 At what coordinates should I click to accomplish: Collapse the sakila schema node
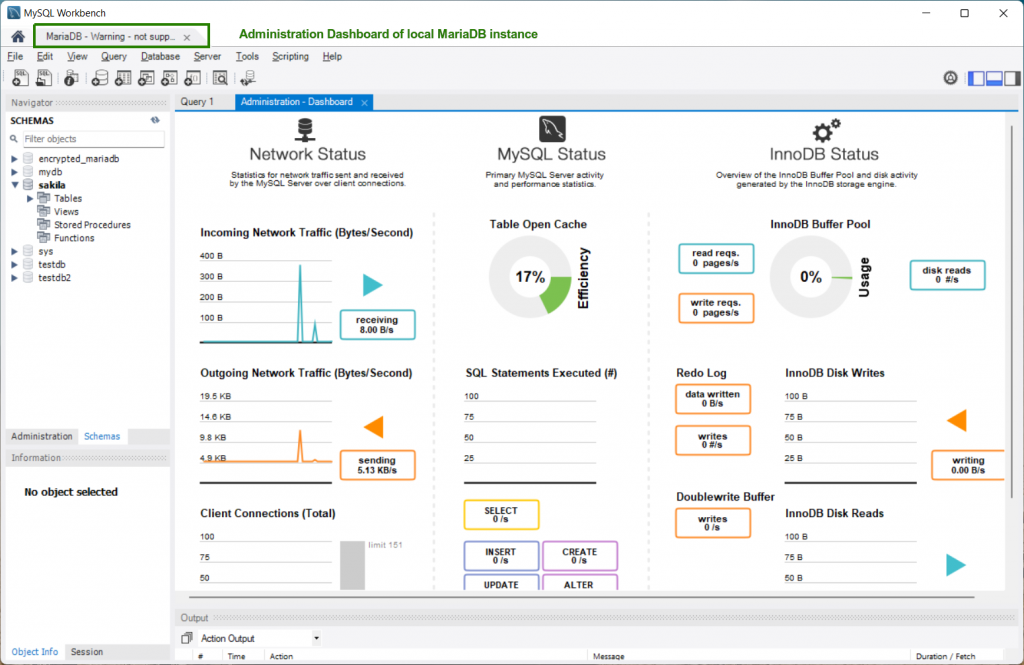click(x=14, y=185)
